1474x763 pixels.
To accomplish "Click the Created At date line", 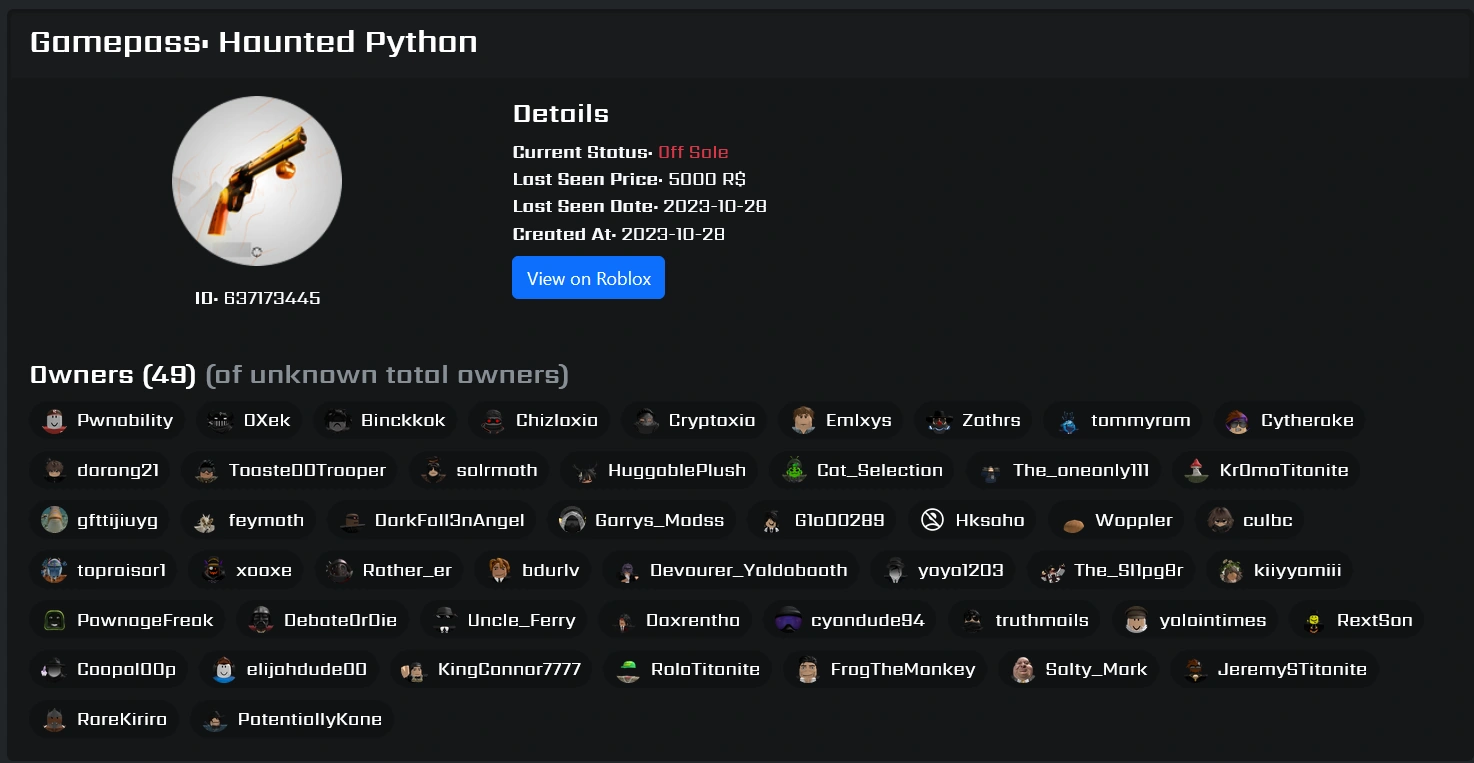I will 619,234.
